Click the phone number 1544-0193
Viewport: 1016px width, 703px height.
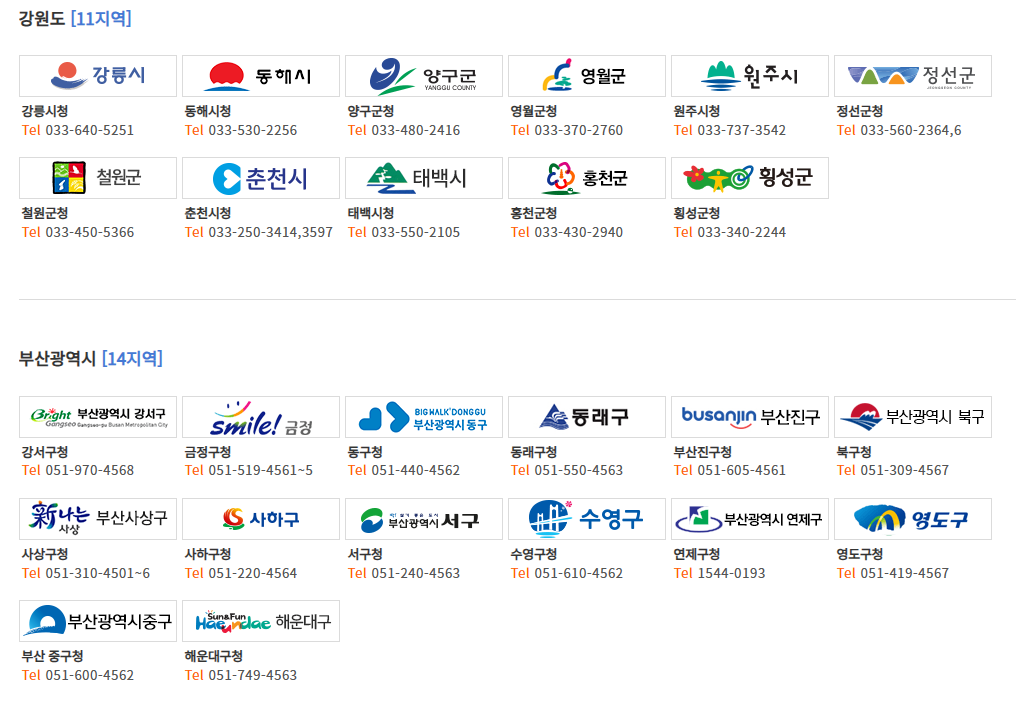click(x=731, y=573)
